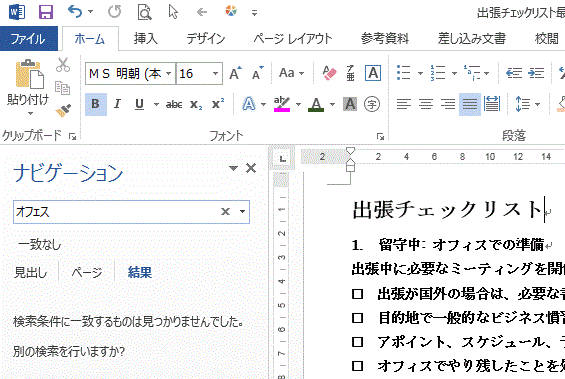Switch to the 差し込み文書 tab

point(472,39)
